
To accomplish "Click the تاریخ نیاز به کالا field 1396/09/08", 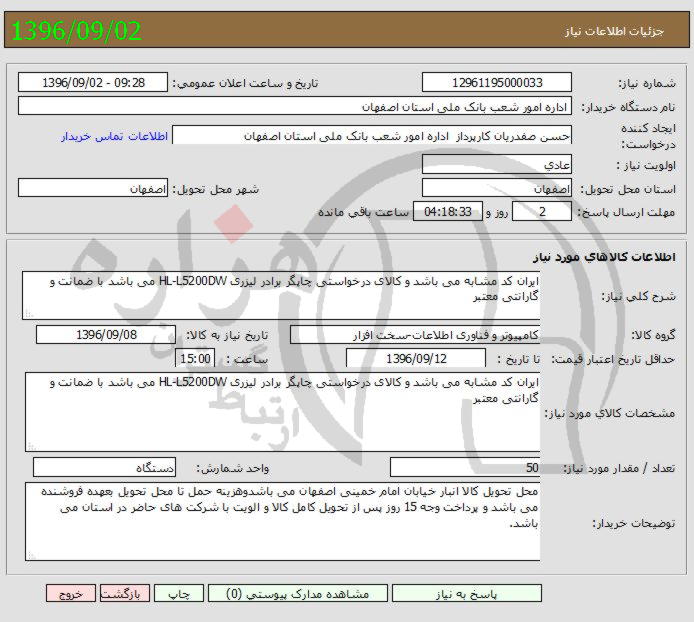I will click(106, 335).
